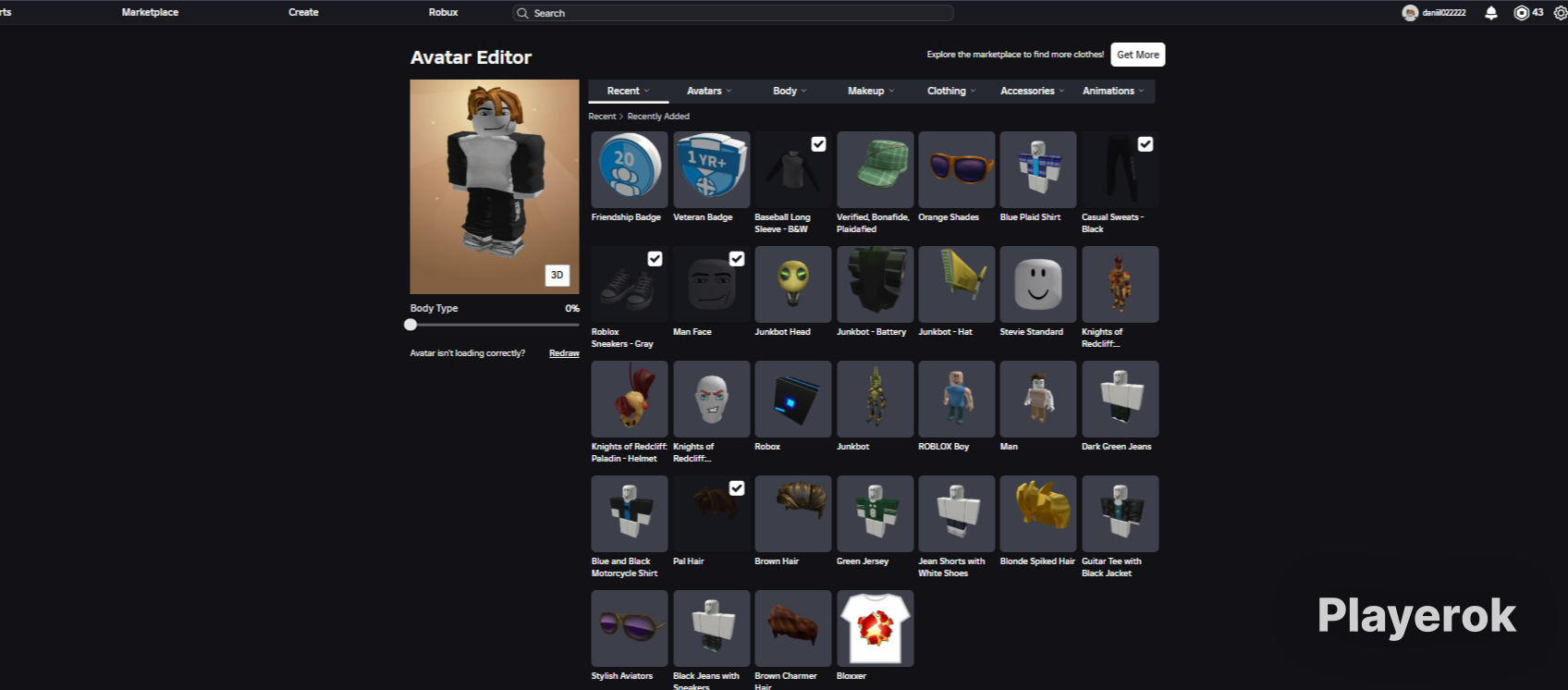1568x690 pixels.
Task: Click the Recent breadcrumb link
Action: [602, 117]
